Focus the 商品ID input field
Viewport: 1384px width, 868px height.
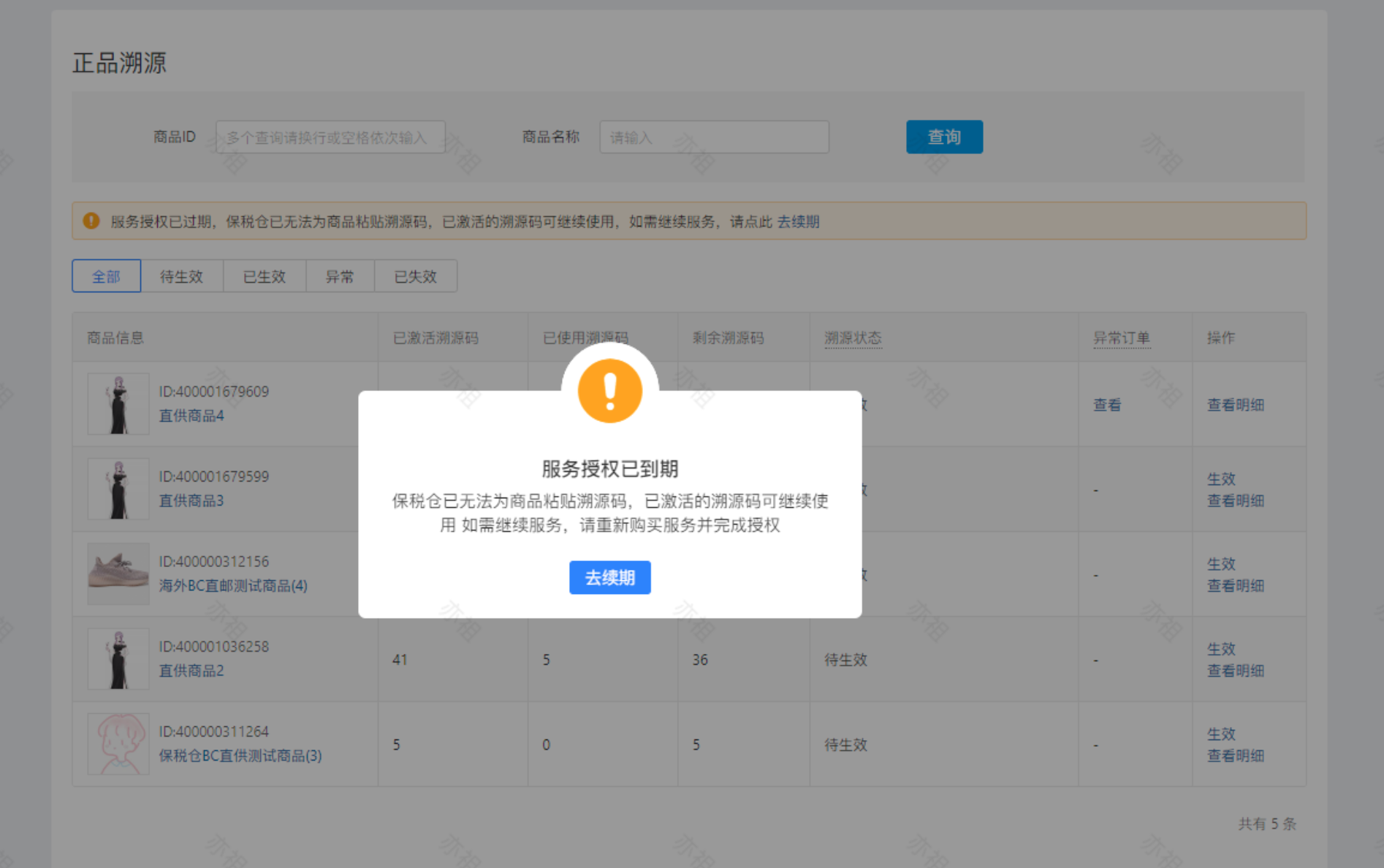point(330,137)
